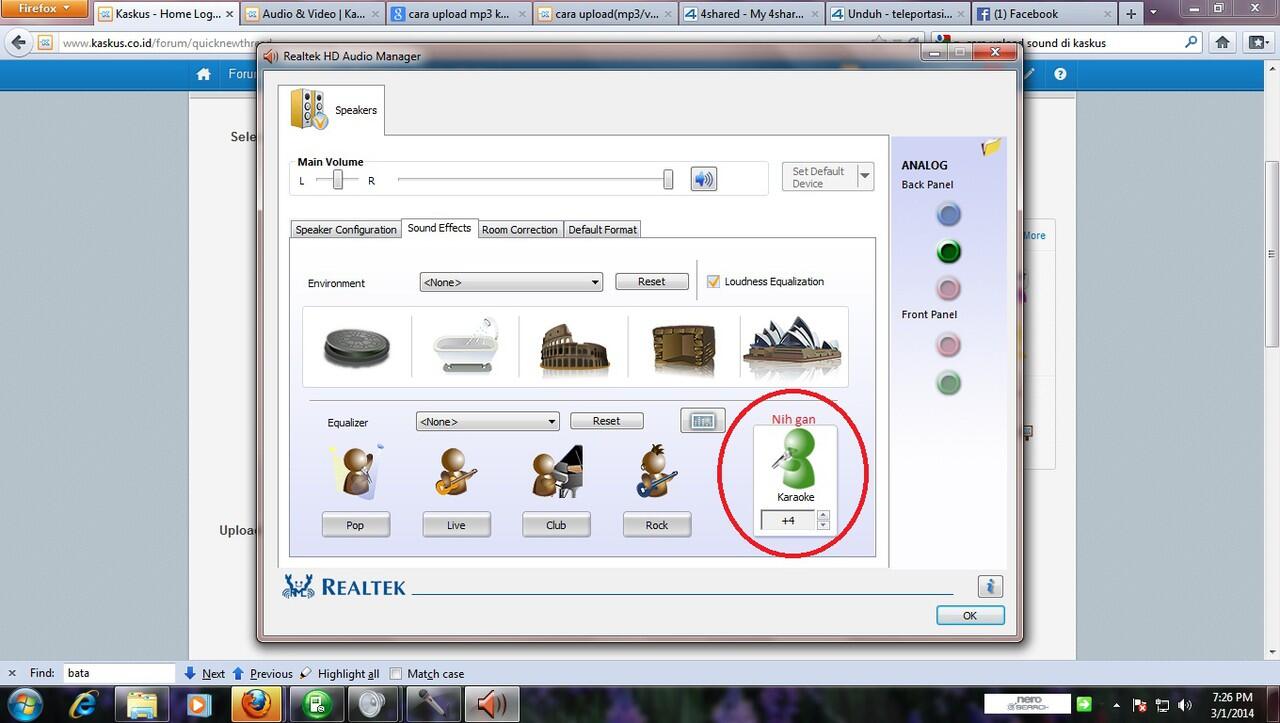Click the Equalizer Reset button
1280x723 pixels.
[606, 421]
